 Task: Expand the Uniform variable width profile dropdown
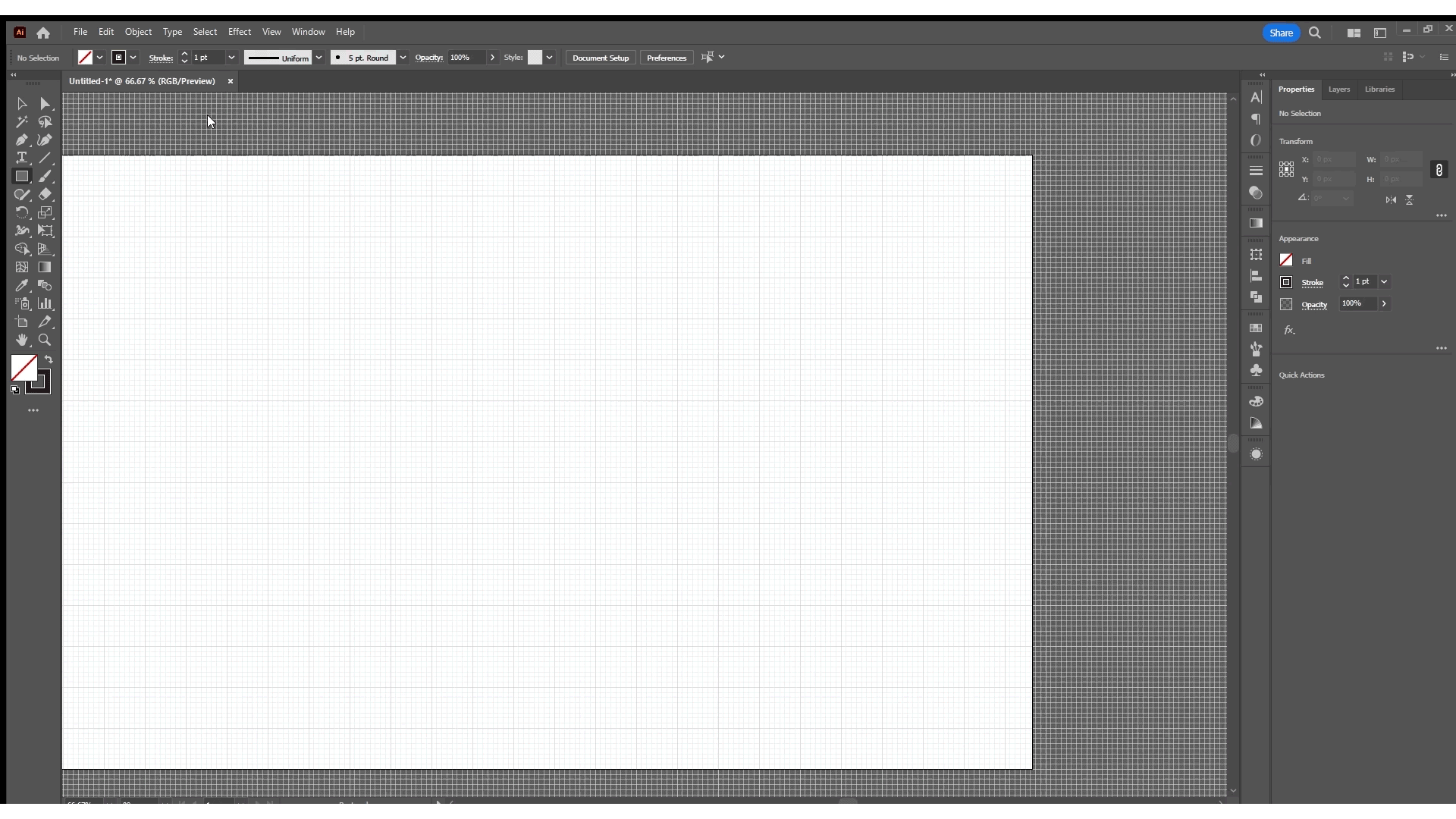click(x=319, y=58)
